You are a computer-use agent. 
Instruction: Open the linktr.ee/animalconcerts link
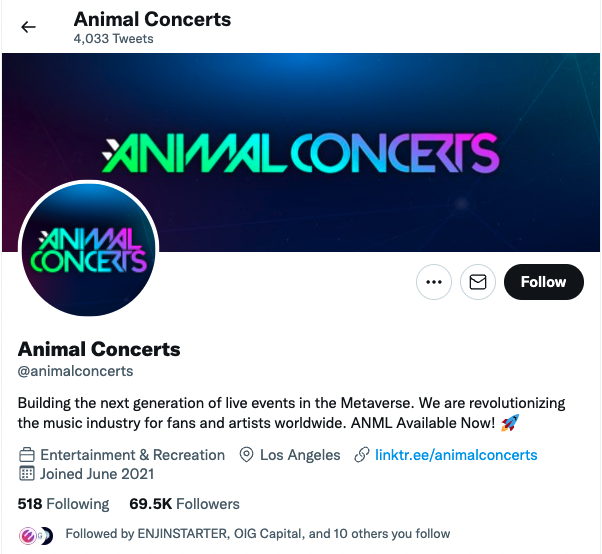click(456, 455)
